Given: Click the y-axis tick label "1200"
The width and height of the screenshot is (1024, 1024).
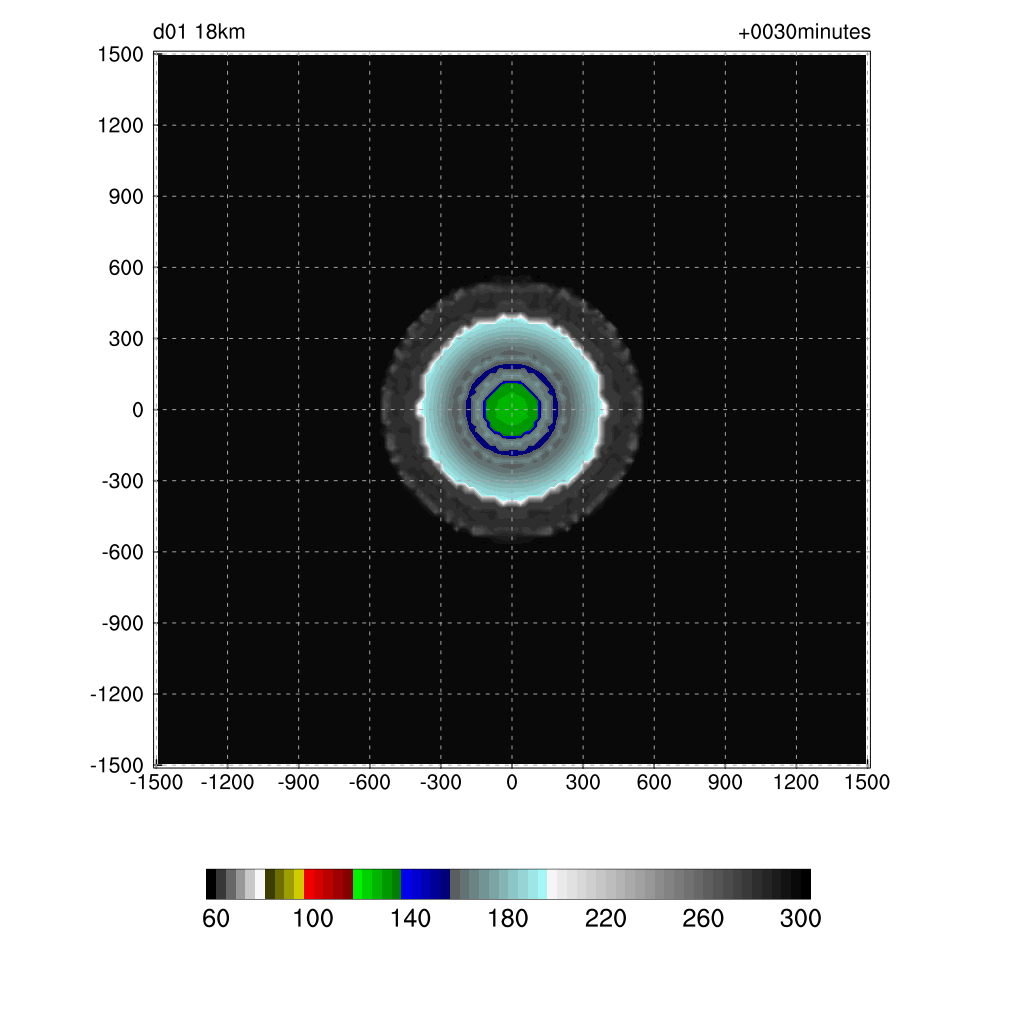Looking at the screenshot, I should [x=120, y=126].
